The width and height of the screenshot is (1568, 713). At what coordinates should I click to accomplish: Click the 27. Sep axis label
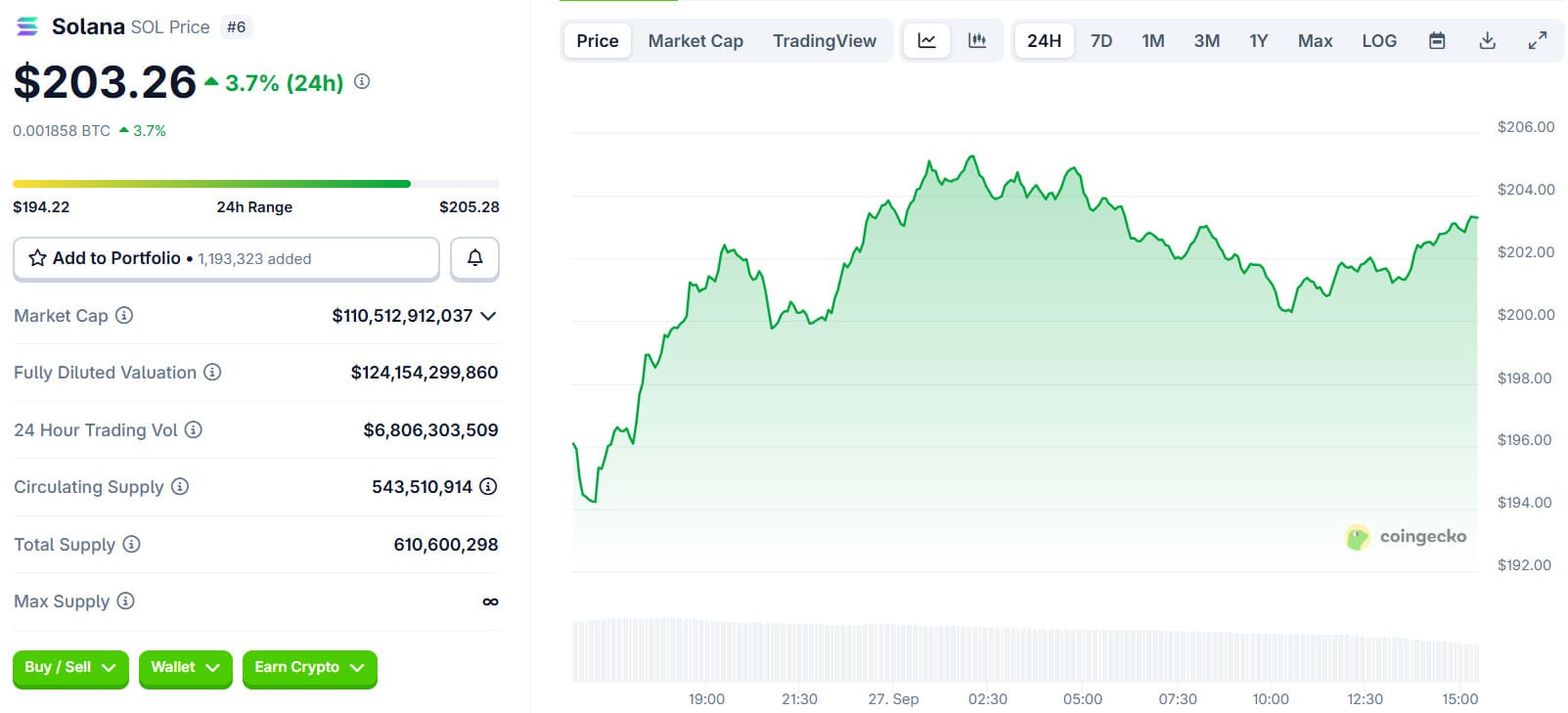click(893, 698)
